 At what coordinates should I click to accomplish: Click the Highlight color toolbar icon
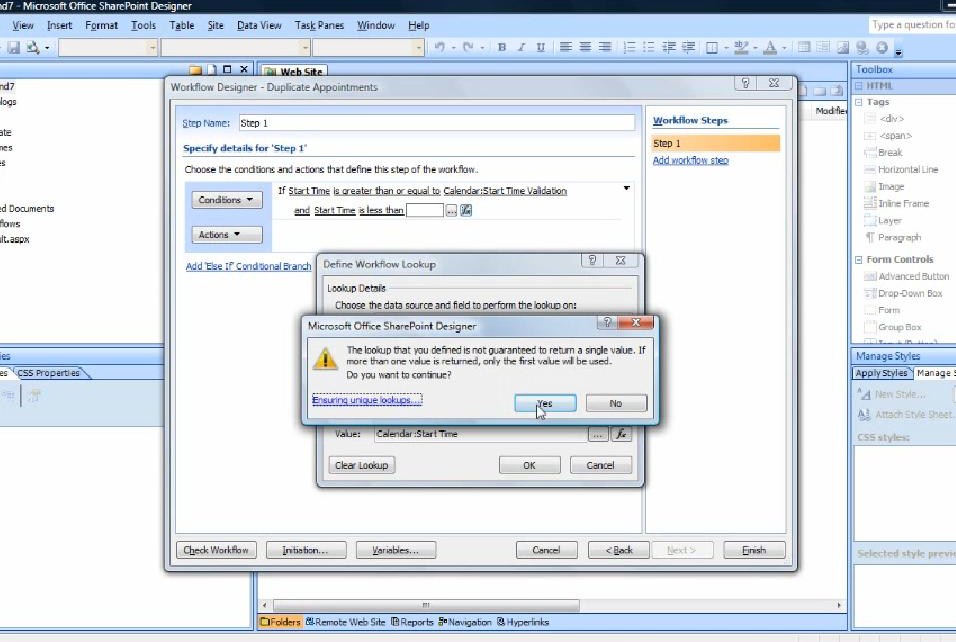pyautogui.click(x=741, y=48)
